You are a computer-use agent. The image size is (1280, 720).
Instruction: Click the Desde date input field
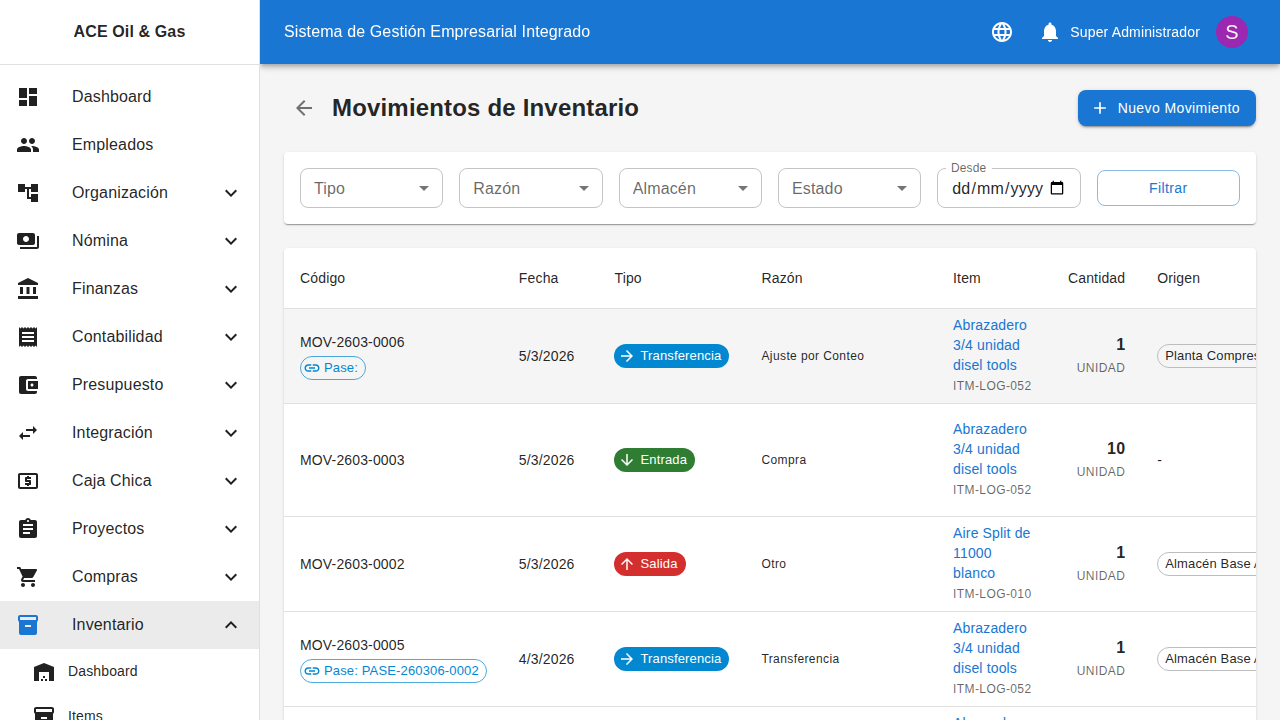pos(1000,190)
